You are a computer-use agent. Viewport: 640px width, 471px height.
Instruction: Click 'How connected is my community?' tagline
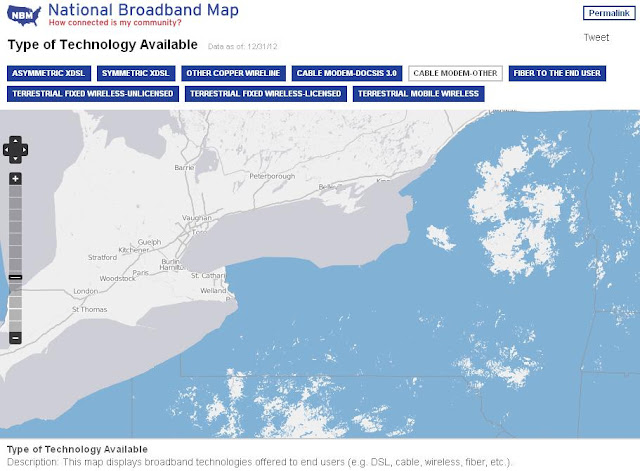[x=115, y=22]
